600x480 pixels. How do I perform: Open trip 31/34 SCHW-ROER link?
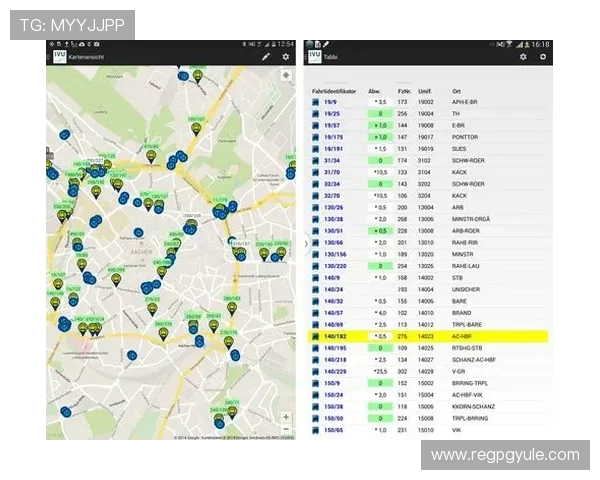(x=331, y=160)
